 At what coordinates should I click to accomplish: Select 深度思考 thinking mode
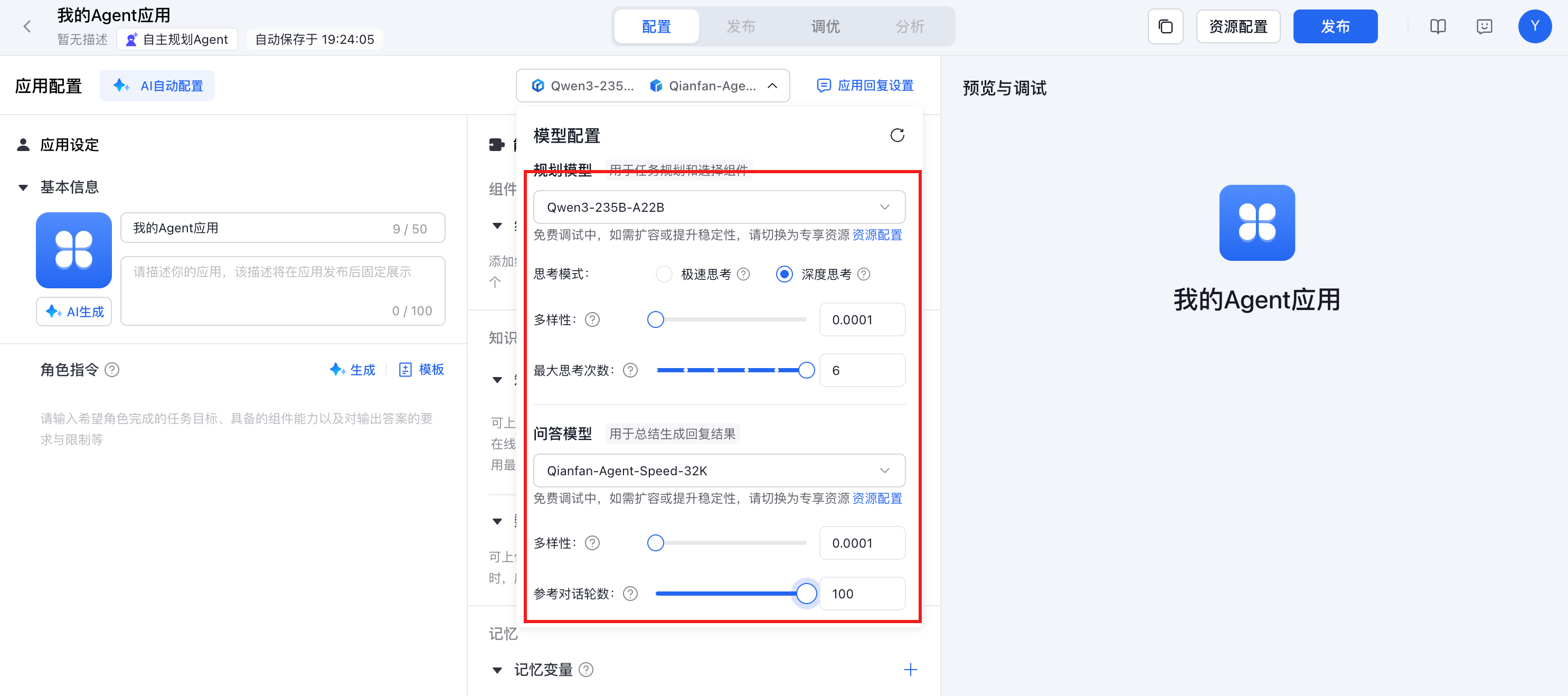coord(784,274)
